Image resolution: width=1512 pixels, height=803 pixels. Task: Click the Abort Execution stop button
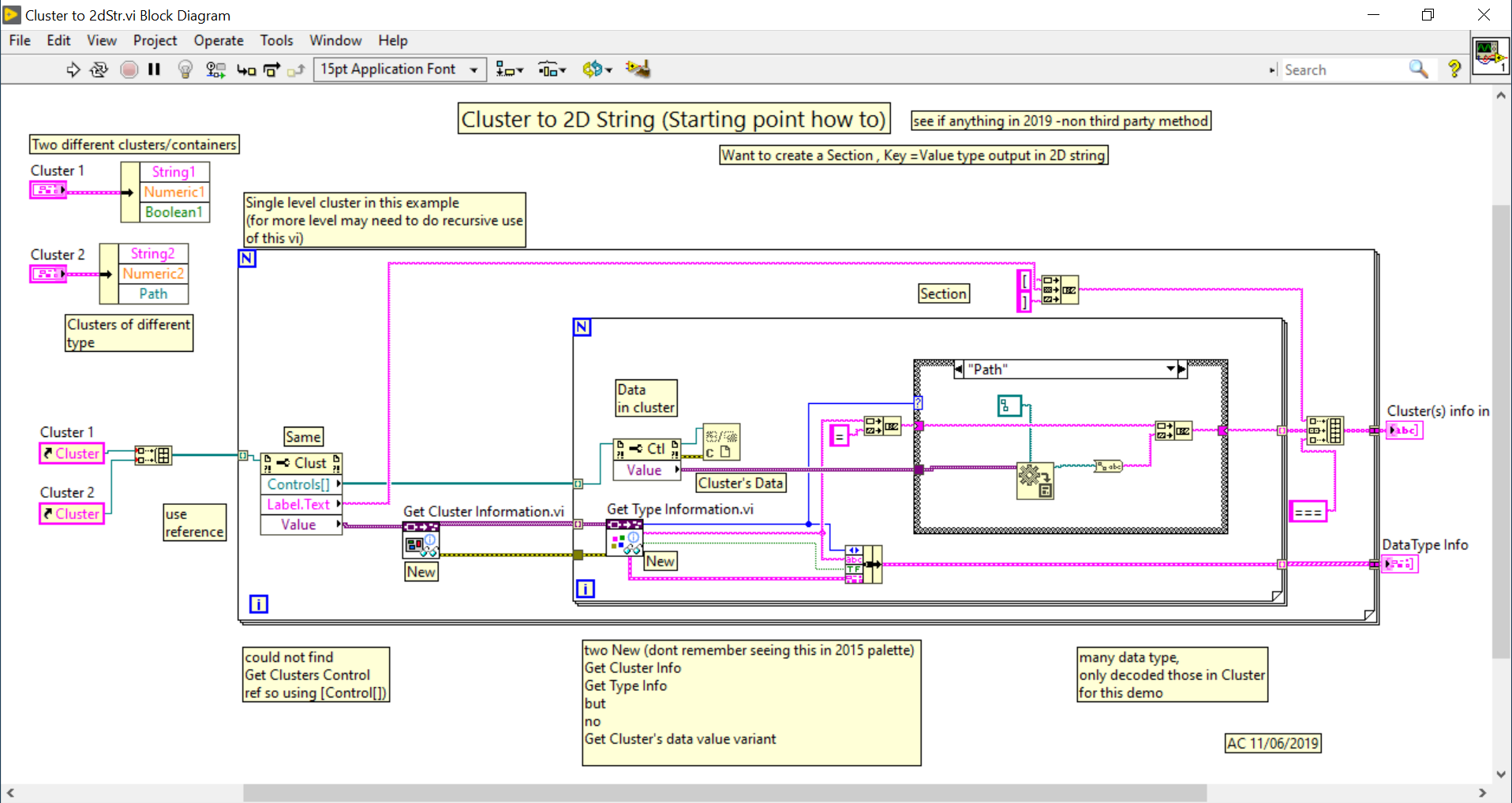coord(129,70)
